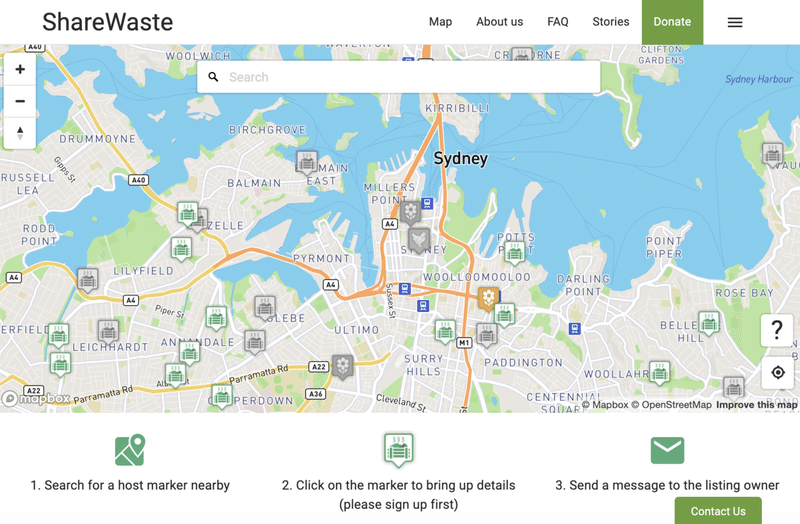
Task: Click green compost marker directly above Lilyfield
Action: pyautogui.click(x=181, y=249)
